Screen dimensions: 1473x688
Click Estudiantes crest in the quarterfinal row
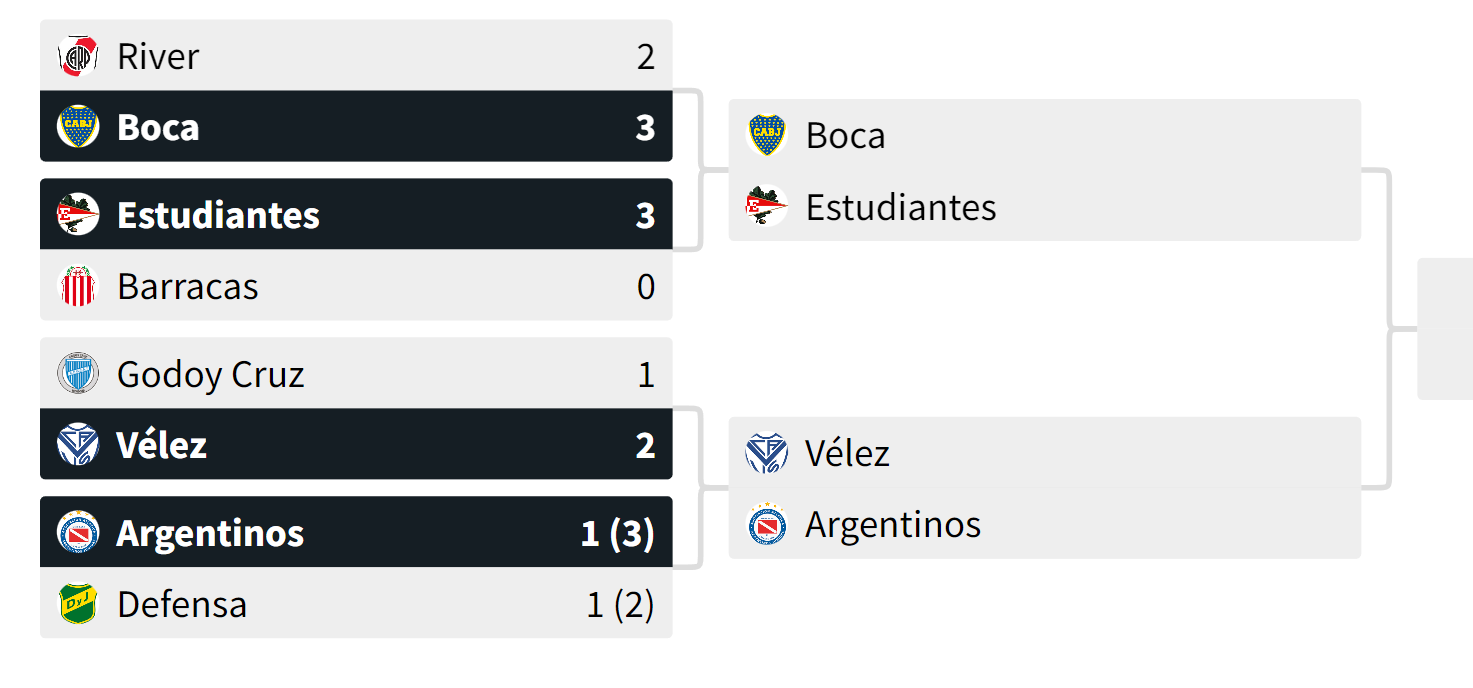pyautogui.click(x=78, y=215)
